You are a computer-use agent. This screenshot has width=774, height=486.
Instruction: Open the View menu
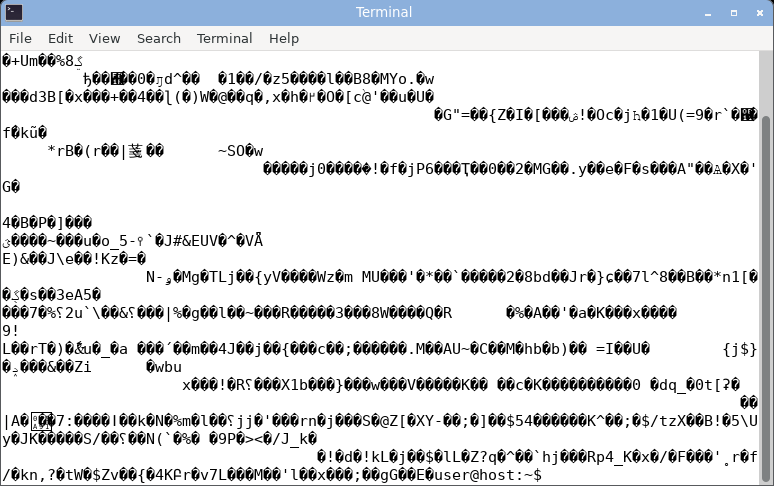pos(104,38)
